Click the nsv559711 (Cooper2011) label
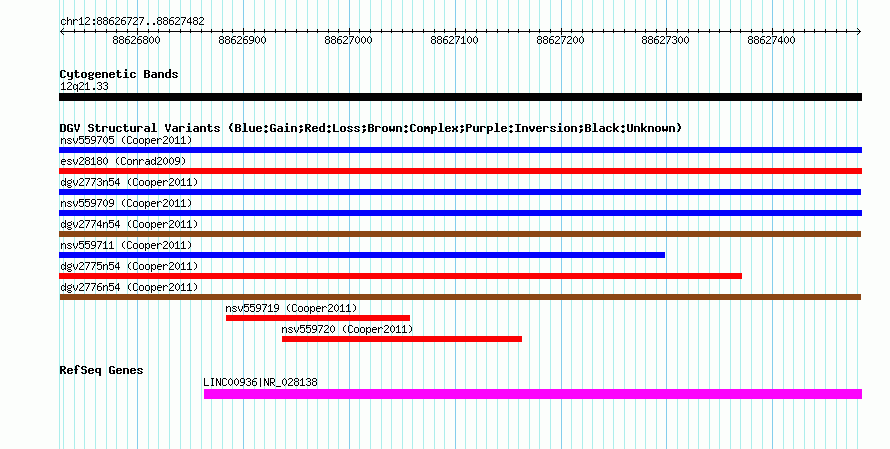 (x=126, y=245)
